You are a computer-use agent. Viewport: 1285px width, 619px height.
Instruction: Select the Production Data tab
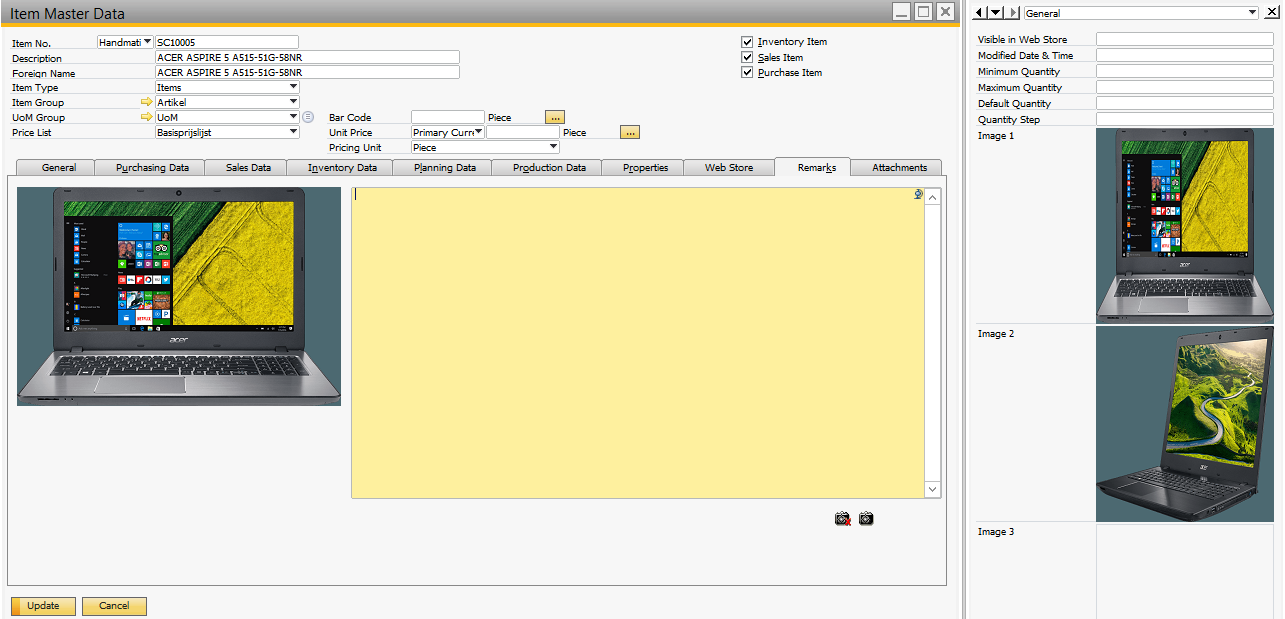549,167
